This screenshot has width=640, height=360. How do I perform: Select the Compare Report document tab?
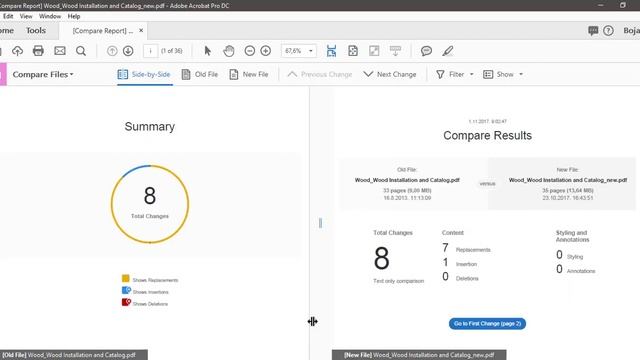click(x=103, y=31)
